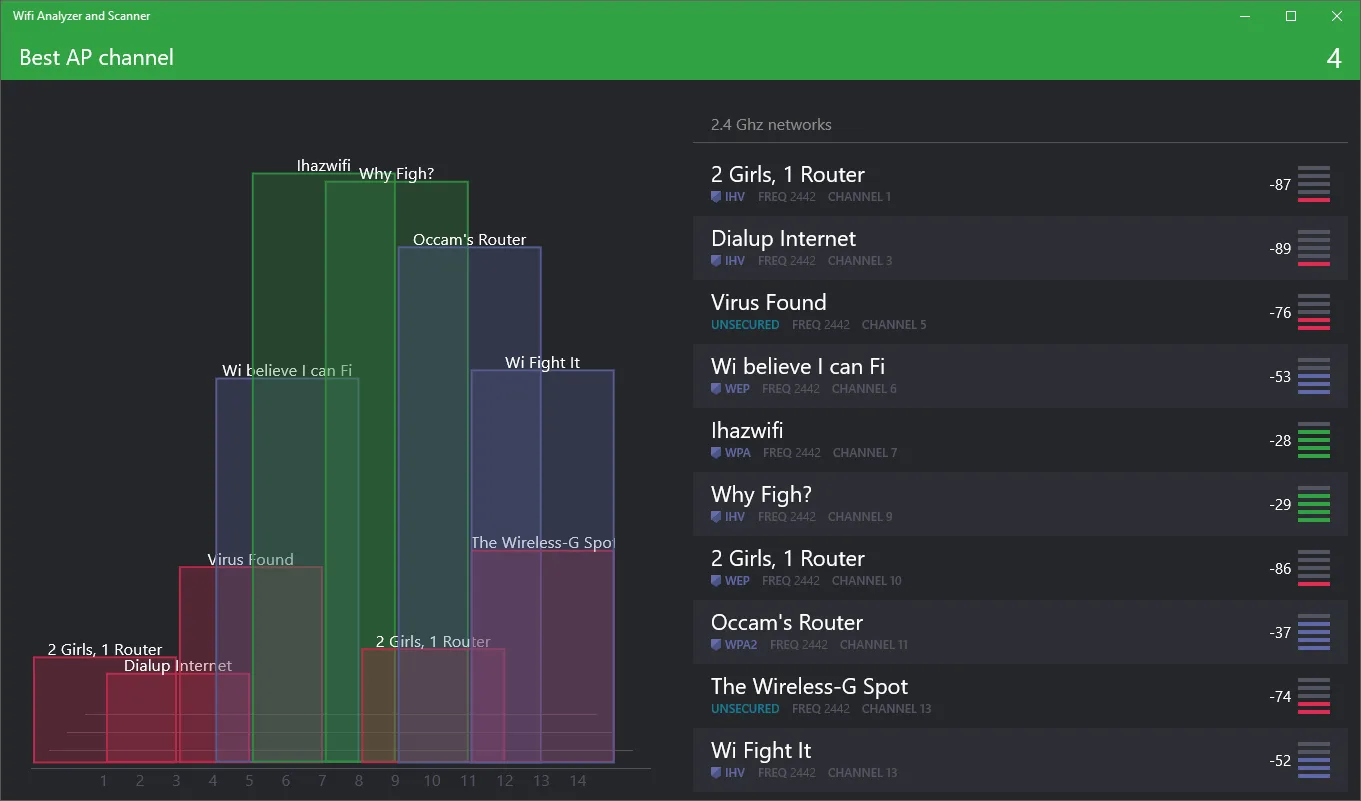1361x801 pixels.
Task: Click the WEP shield icon under Wi believe I can Fi
Action: point(716,389)
